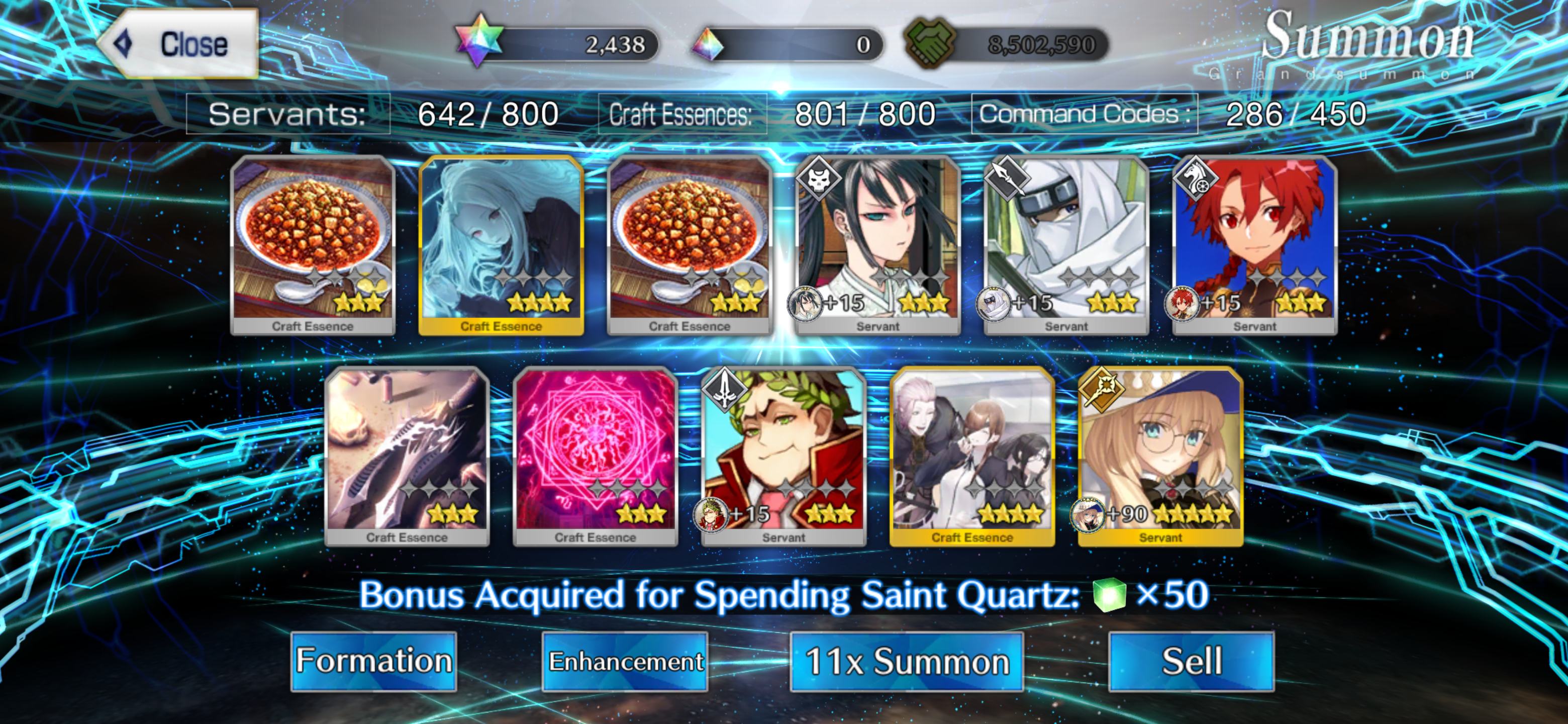Select the red-haired Rider servant card

[1254, 245]
